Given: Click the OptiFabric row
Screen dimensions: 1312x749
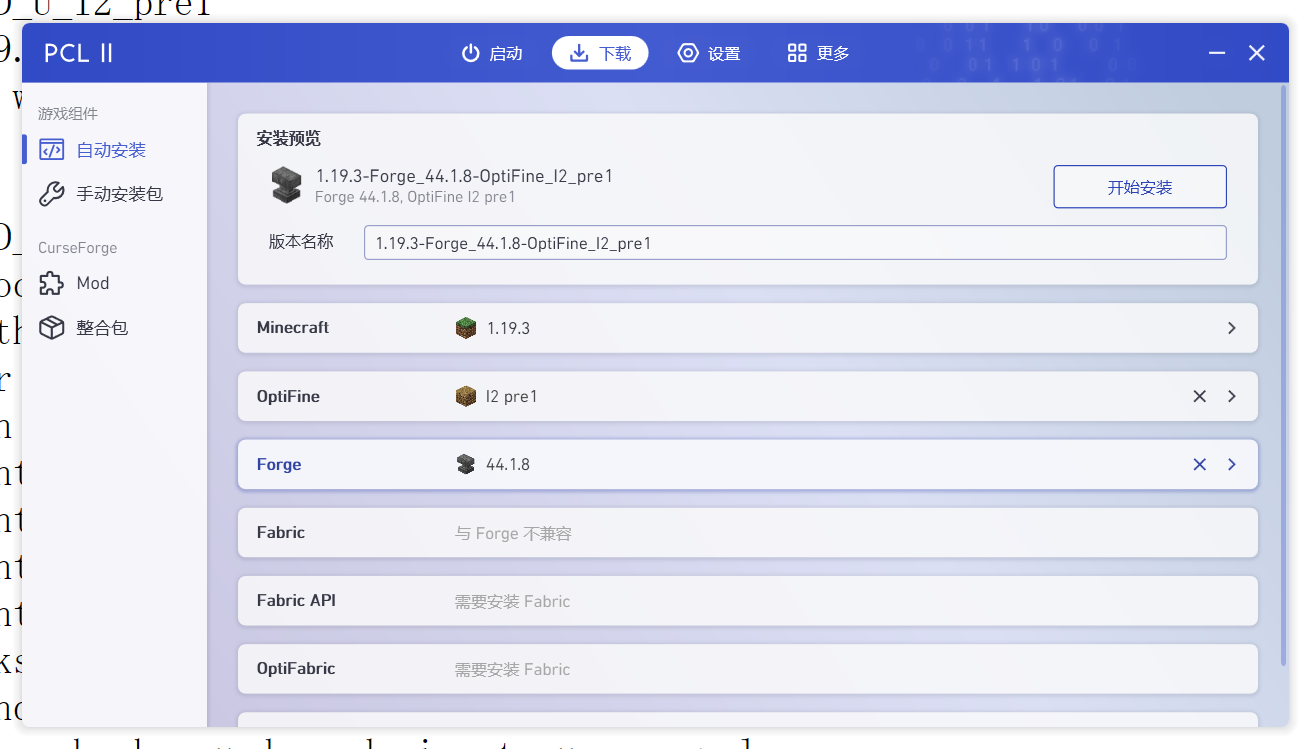Looking at the screenshot, I should point(747,669).
